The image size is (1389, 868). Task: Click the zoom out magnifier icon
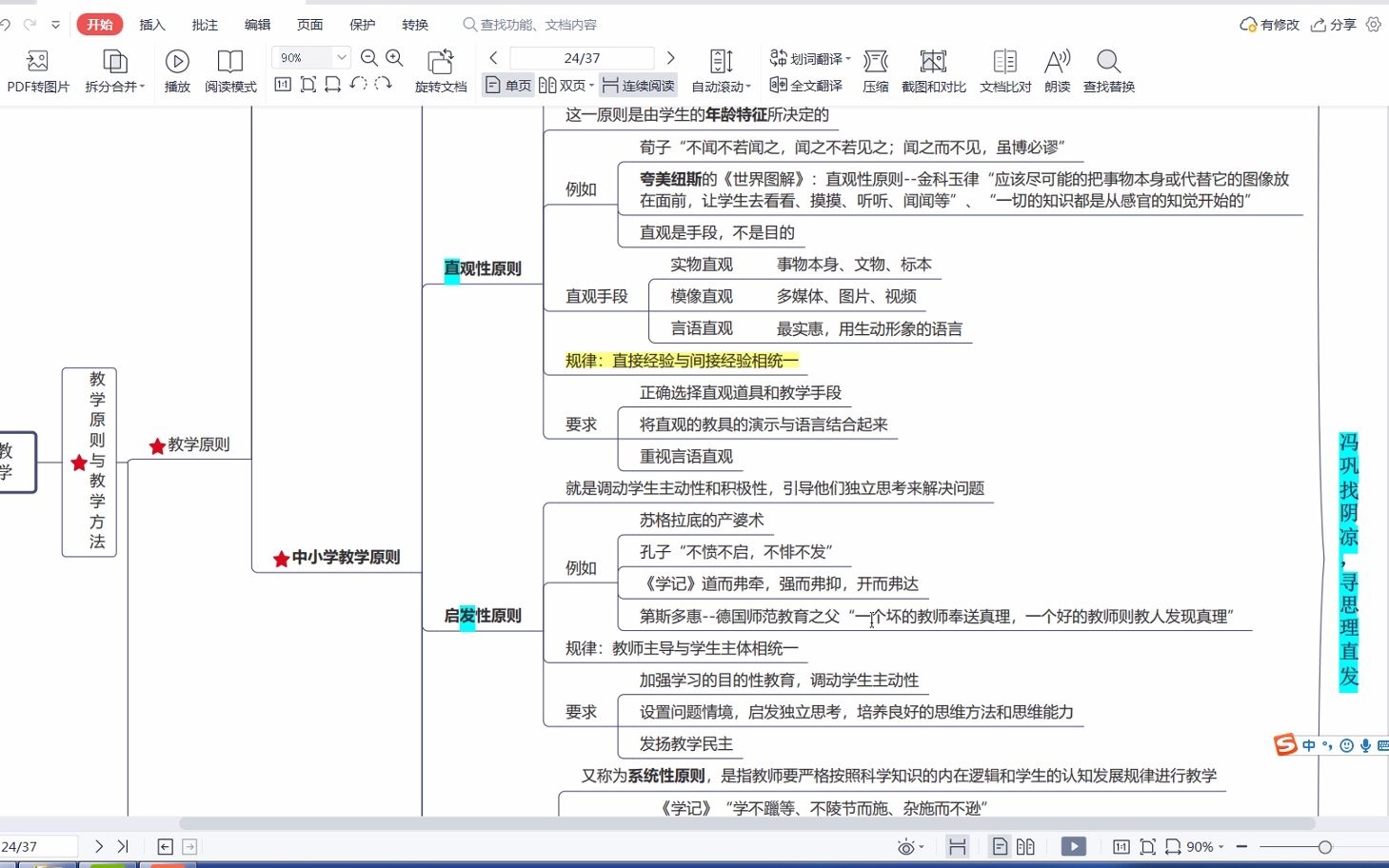369,58
